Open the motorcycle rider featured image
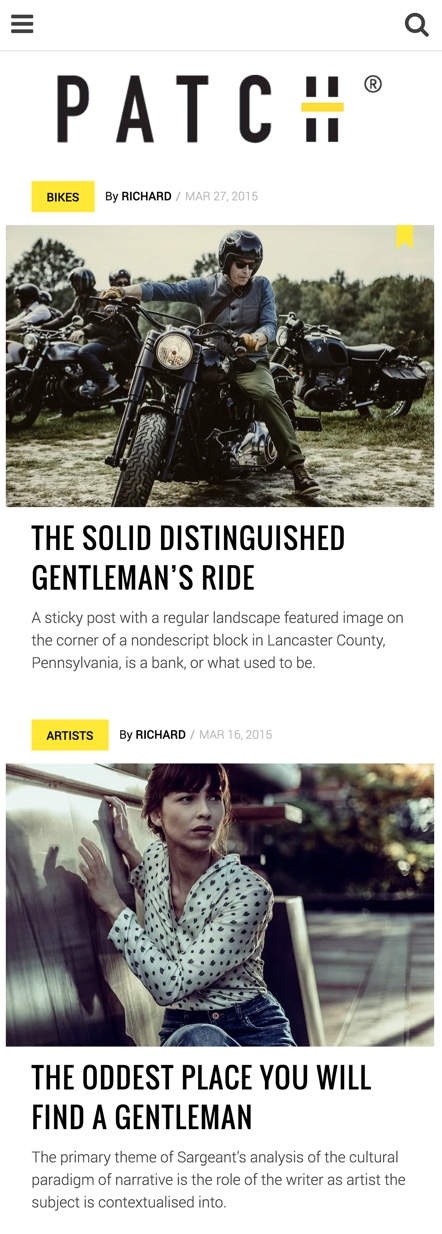This screenshot has width=442, height=1234. 220,366
